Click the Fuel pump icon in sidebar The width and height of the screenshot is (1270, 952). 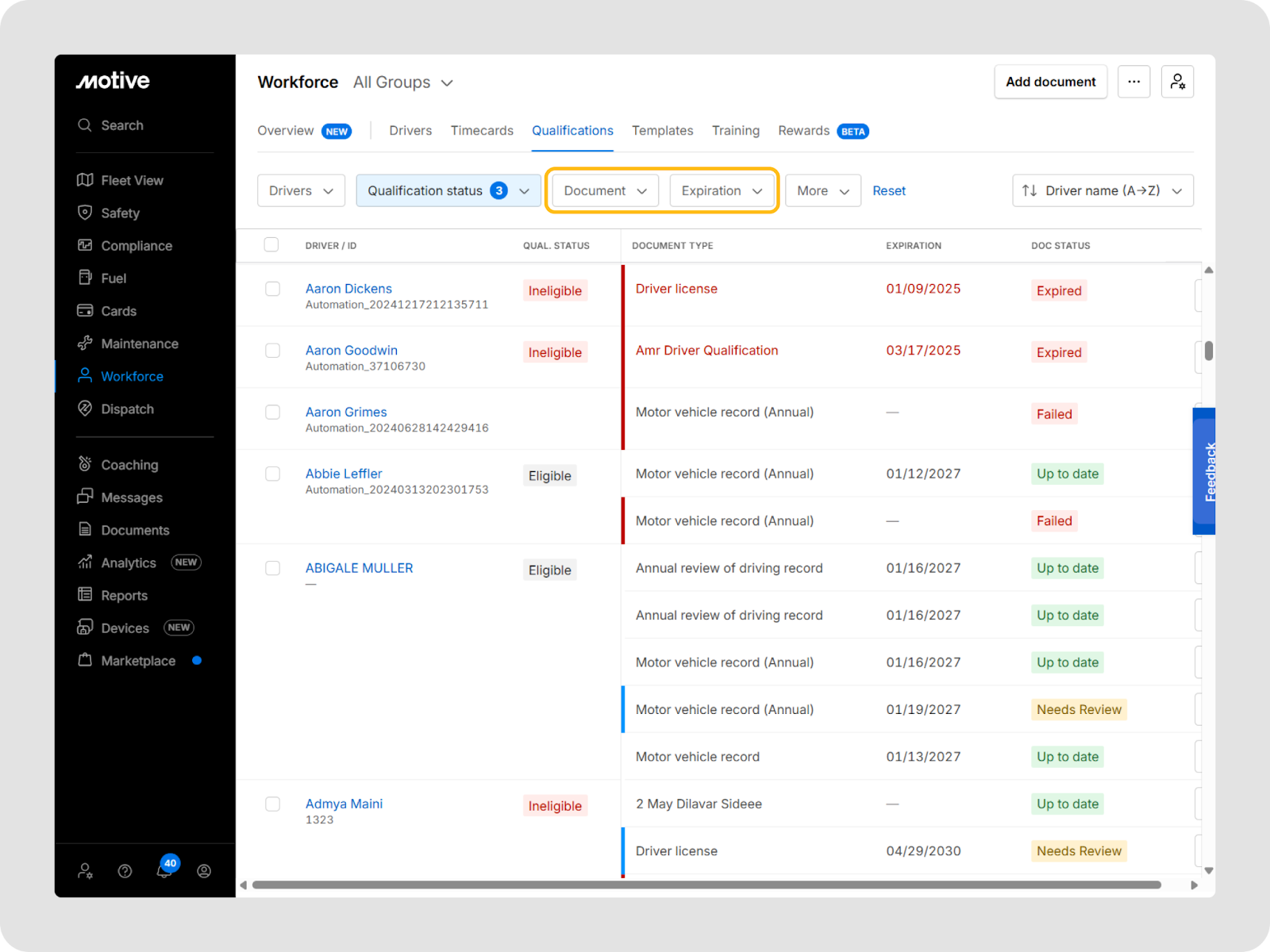coord(85,278)
